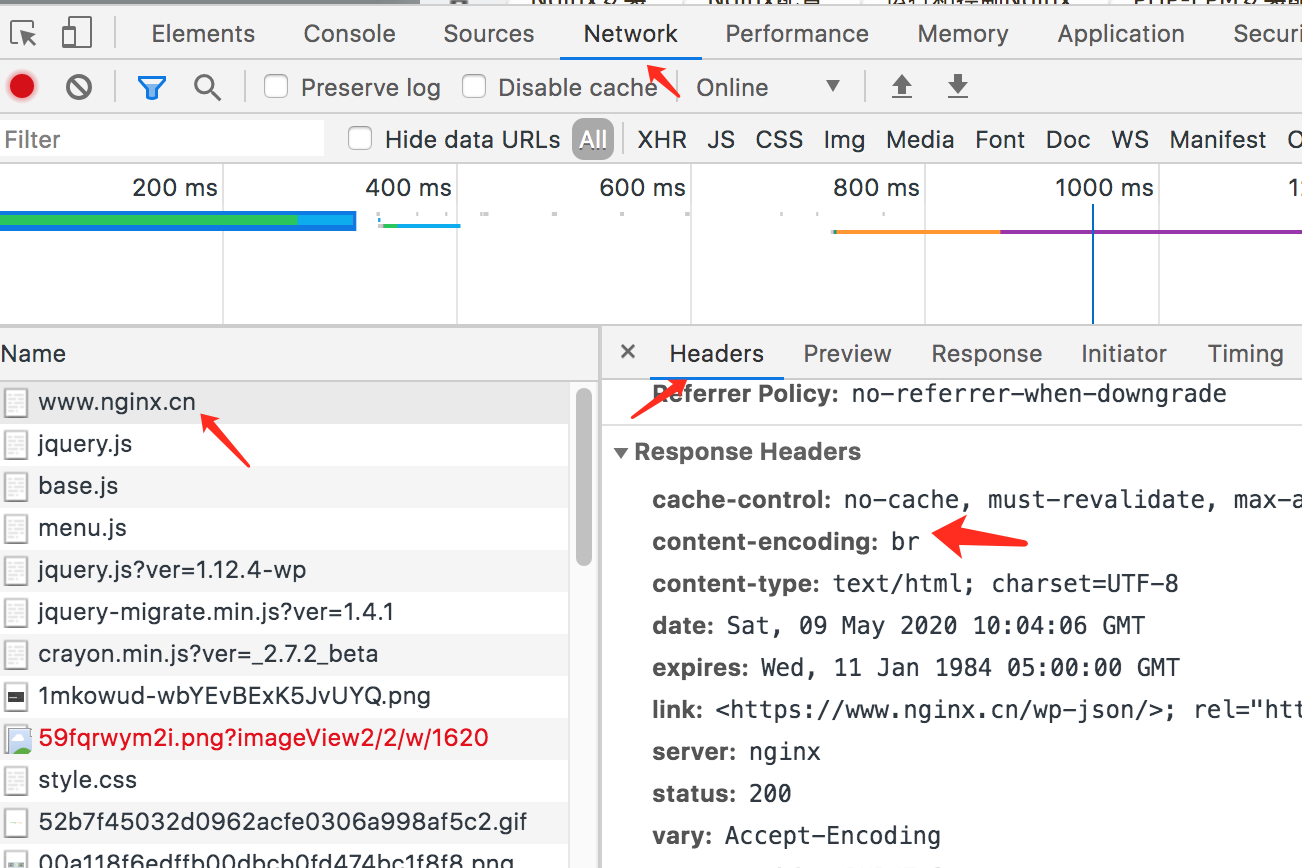
Task: Enable Preserve log
Action: point(275,86)
